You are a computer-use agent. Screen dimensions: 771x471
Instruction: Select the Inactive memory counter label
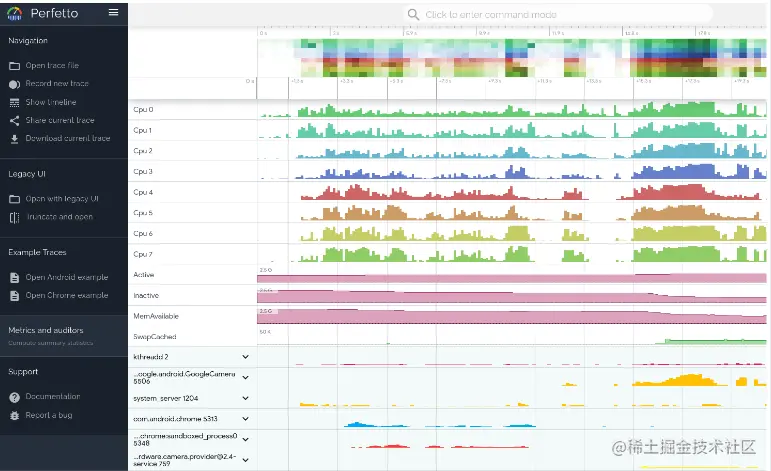coord(146,295)
